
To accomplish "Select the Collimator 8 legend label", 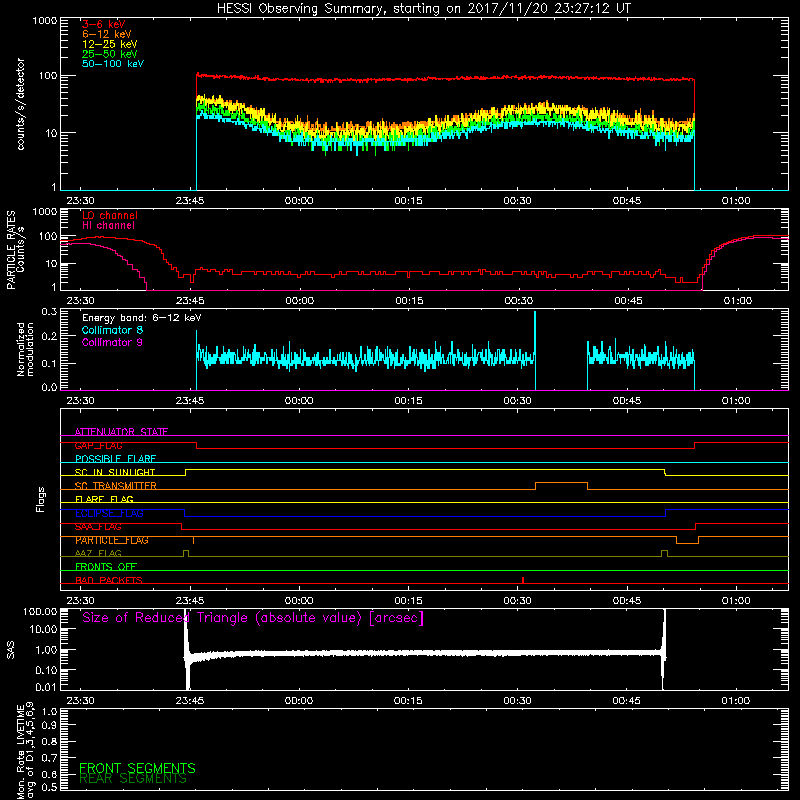I will pyautogui.click(x=112, y=330).
